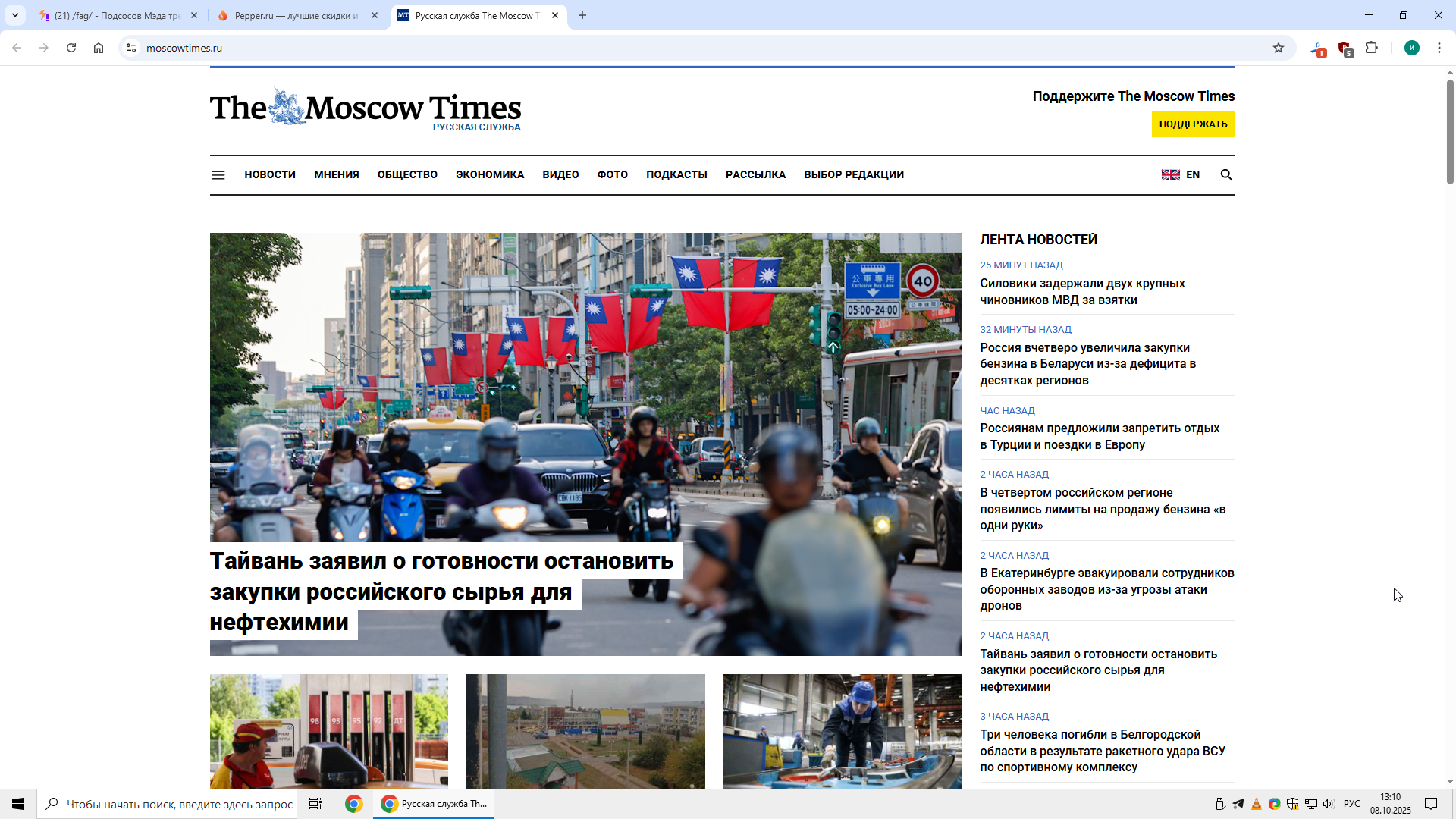
Task: Open Windows Task View
Action: coord(315,804)
